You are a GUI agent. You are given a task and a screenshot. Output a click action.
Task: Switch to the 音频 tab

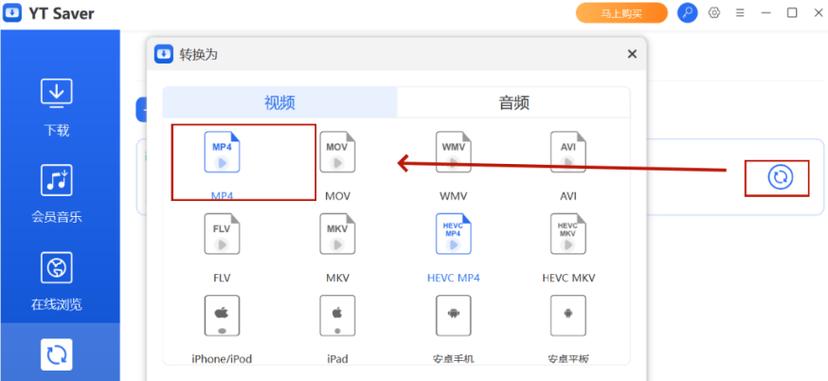coord(513,102)
